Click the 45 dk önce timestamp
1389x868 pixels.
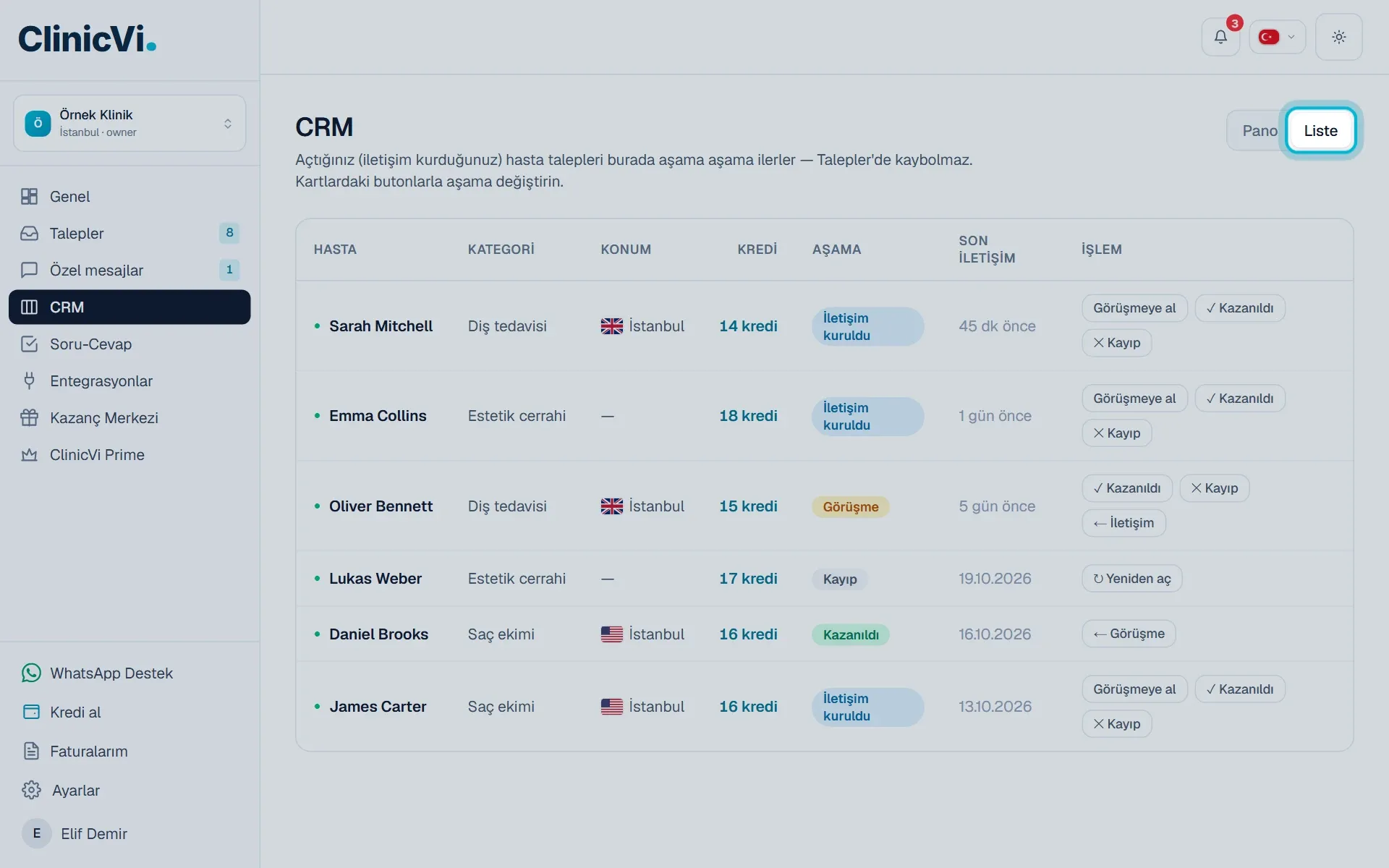click(997, 326)
